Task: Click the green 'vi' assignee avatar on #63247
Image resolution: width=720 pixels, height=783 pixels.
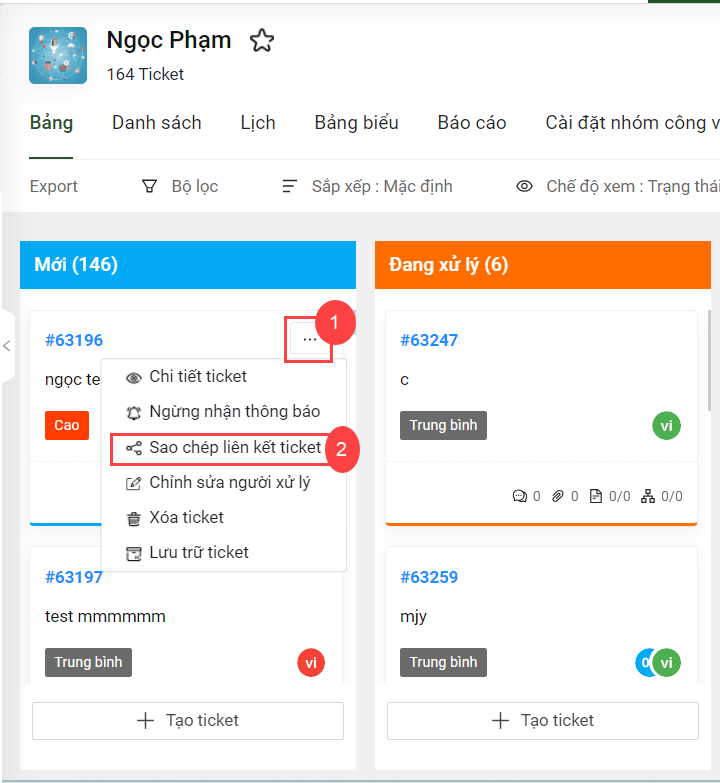Action: 667,425
